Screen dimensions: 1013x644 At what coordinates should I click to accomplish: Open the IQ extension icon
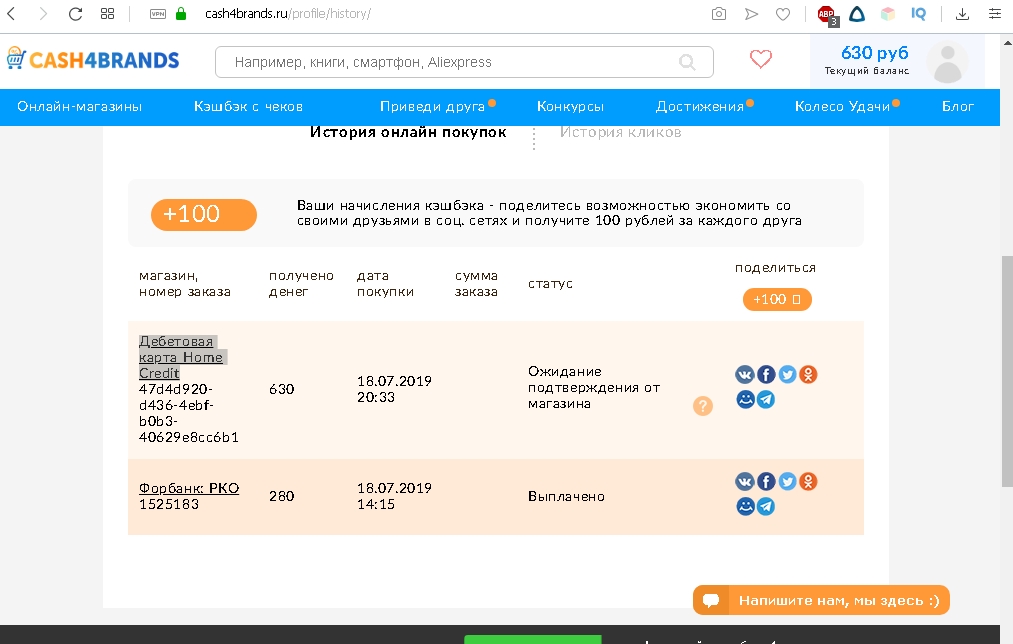918,14
